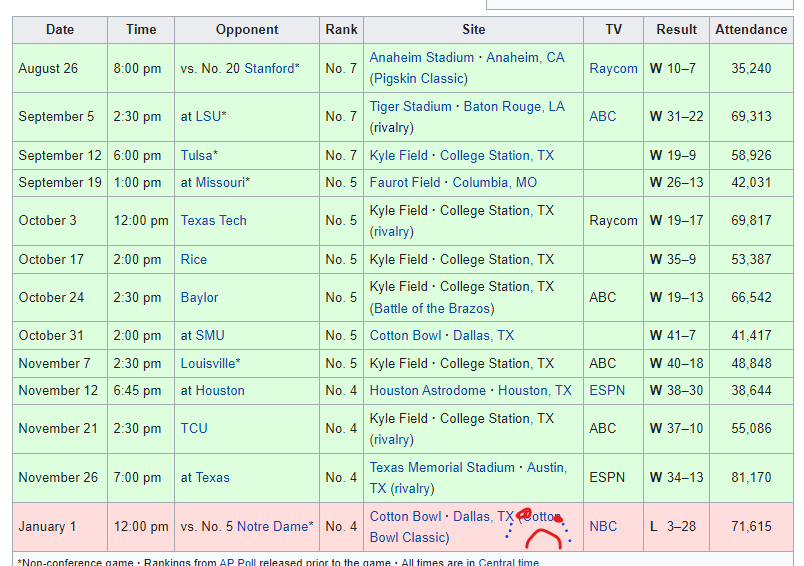Follow the Battle of the Brazos link
This screenshot has height=566, width=804.
point(432,308)
